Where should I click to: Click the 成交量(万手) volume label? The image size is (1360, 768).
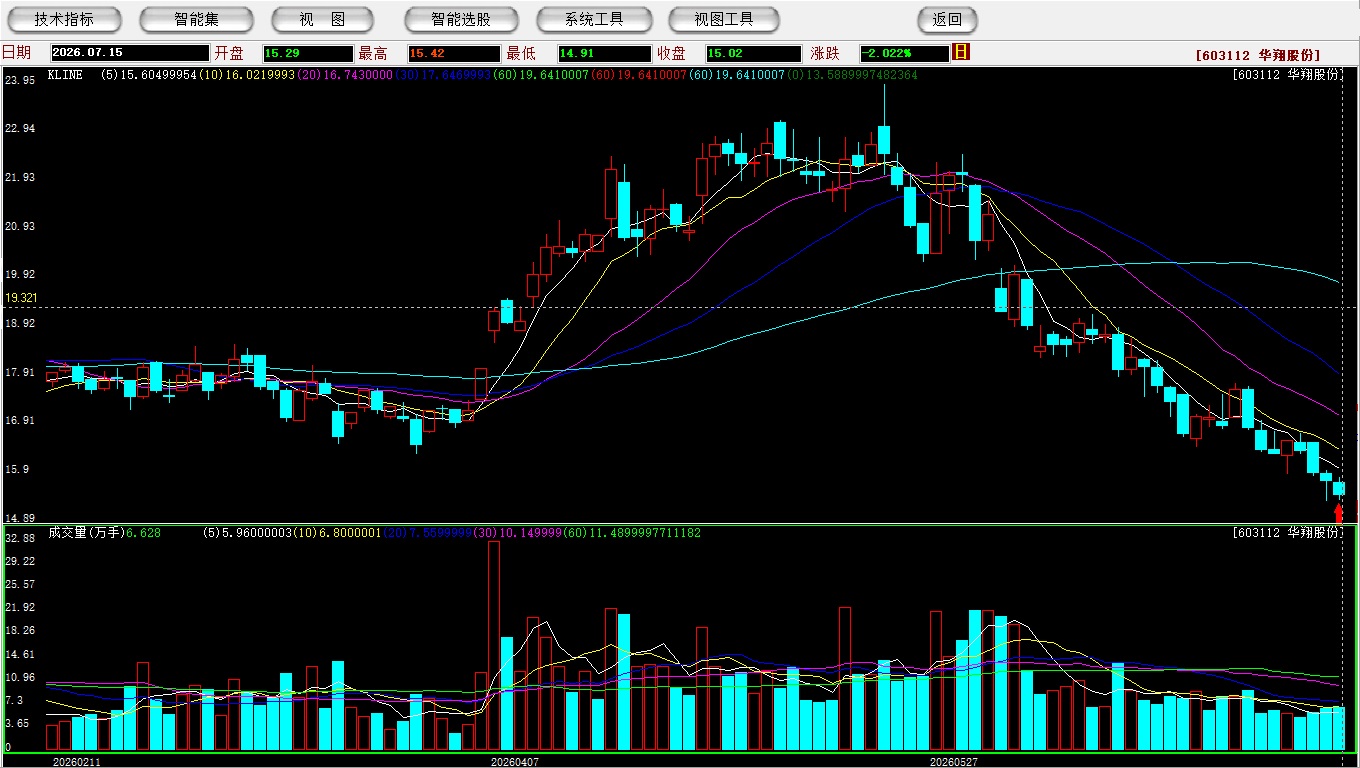coord(85,533)
